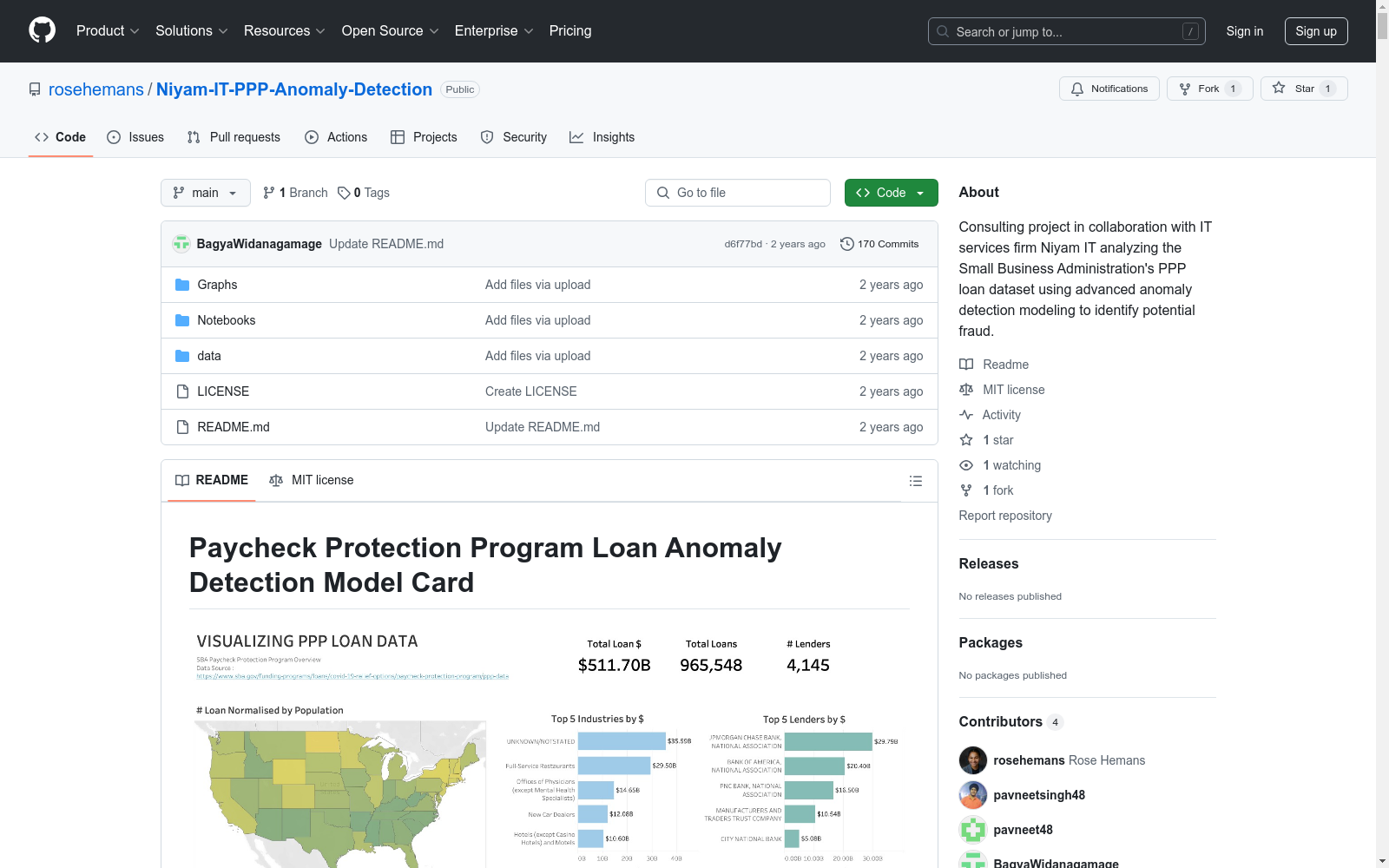Switch to the Projects tab
1389x868 pixels.
point(424,137)
